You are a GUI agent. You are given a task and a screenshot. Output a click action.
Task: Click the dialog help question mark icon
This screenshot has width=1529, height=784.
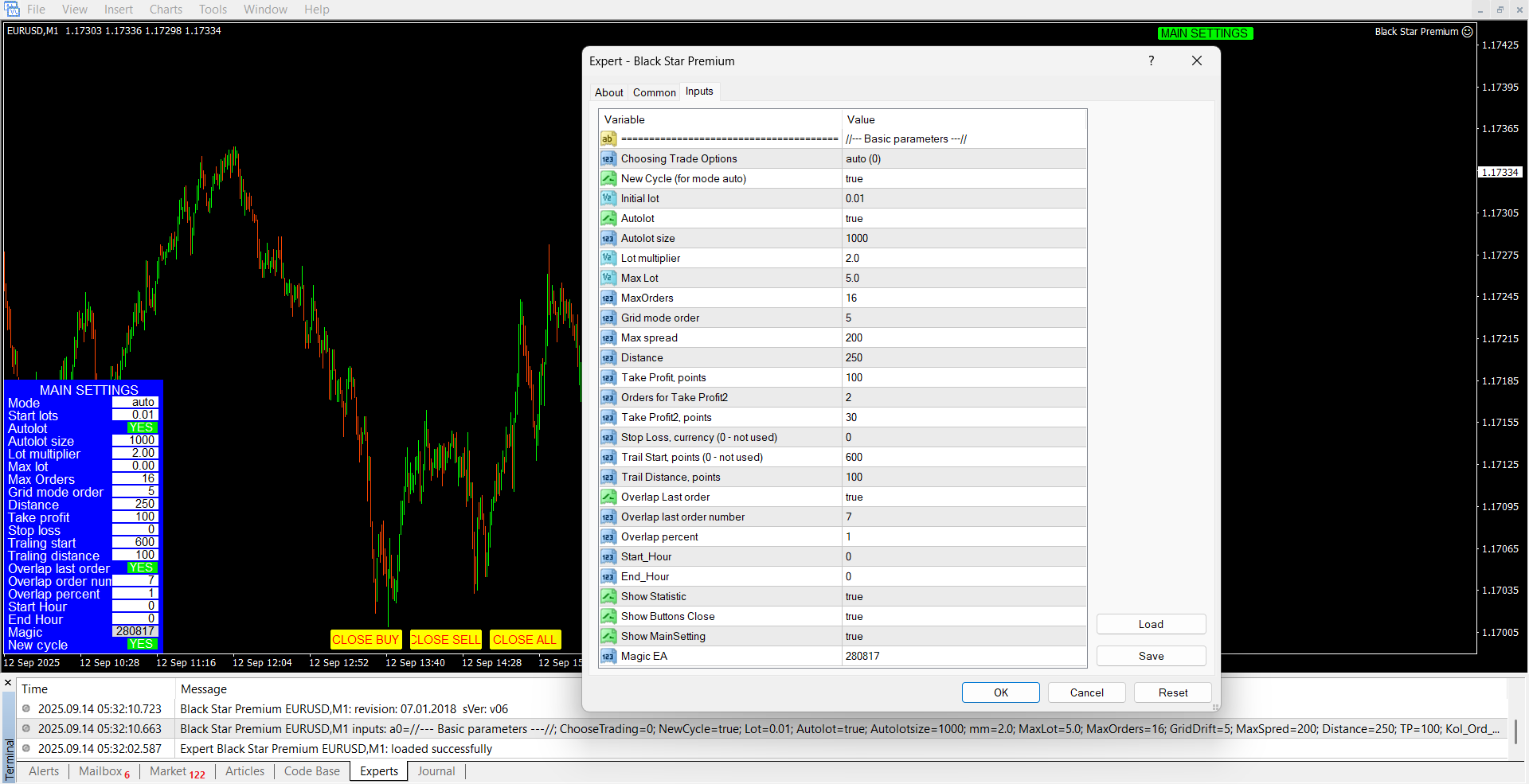(x=1151, y=61)
